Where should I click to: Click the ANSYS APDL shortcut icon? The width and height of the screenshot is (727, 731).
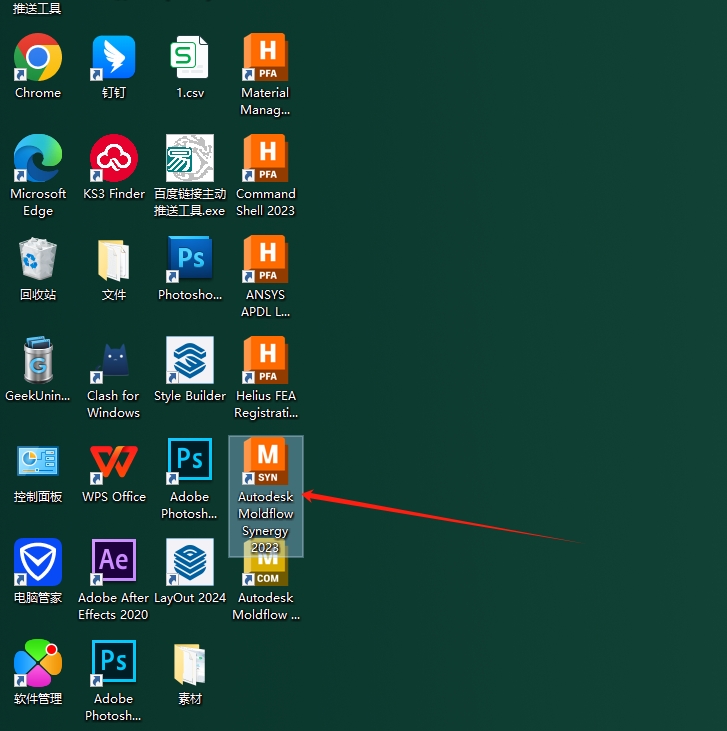pyautogui.click(x=266, y=260)
